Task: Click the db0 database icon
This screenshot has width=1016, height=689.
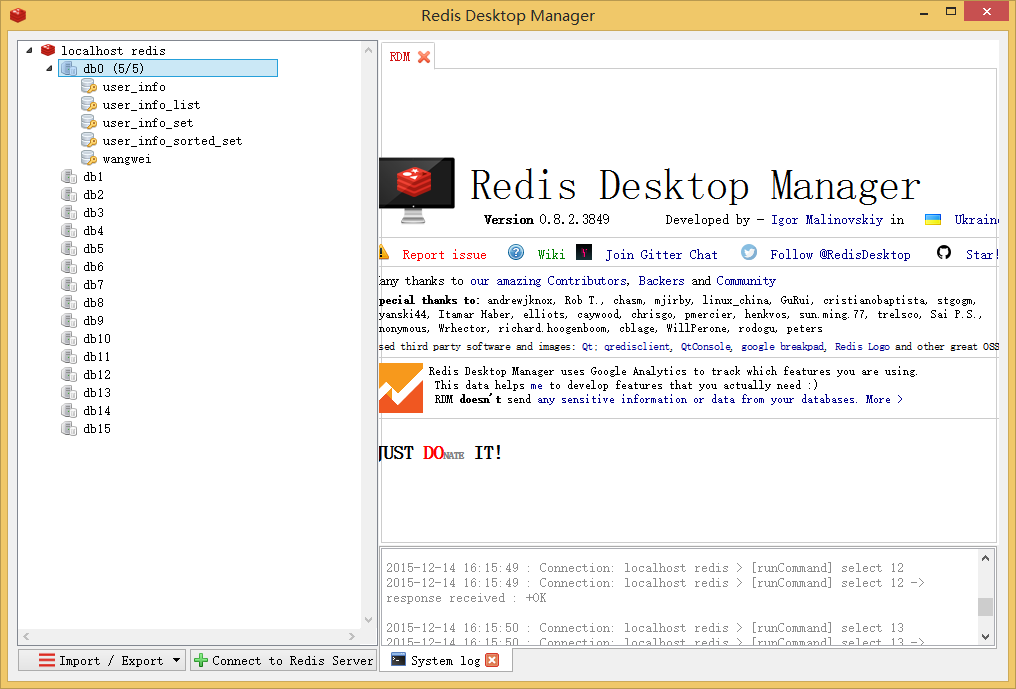Action: (69, 68)
